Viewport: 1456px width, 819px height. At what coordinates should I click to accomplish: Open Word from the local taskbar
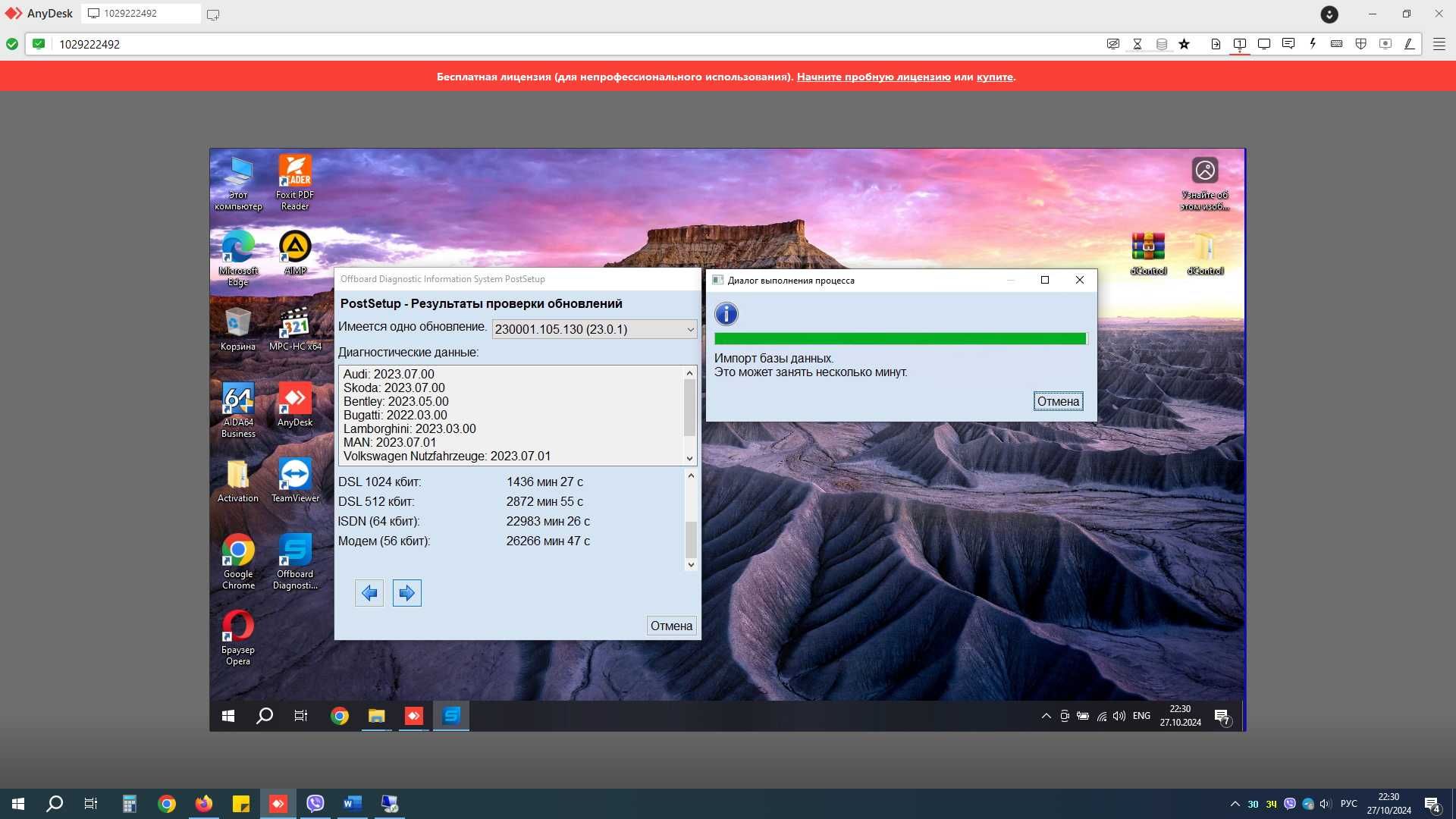[352, 804]
